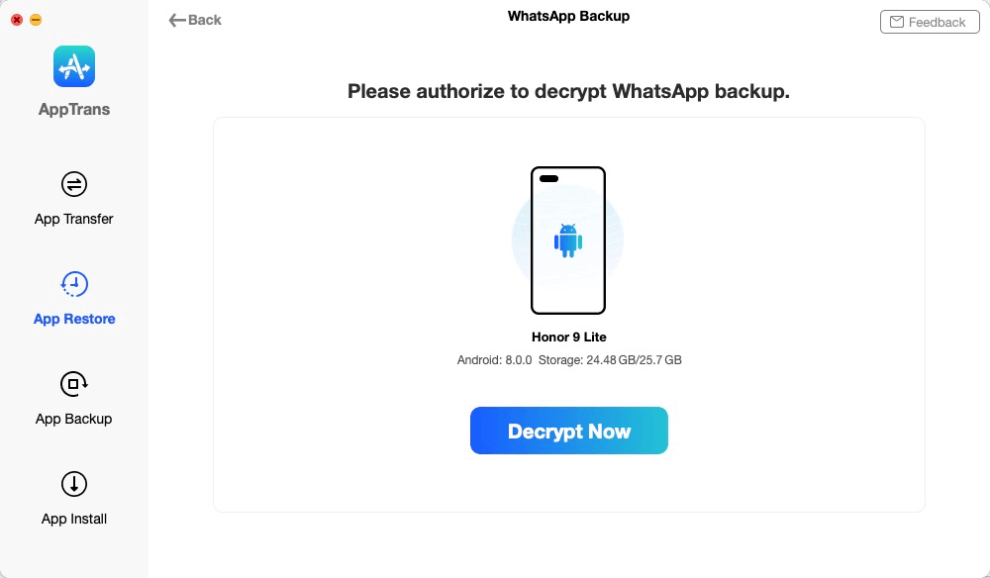
Task: Click the Android robot icon
Action: pyautogui.click(x=568, y=240)
